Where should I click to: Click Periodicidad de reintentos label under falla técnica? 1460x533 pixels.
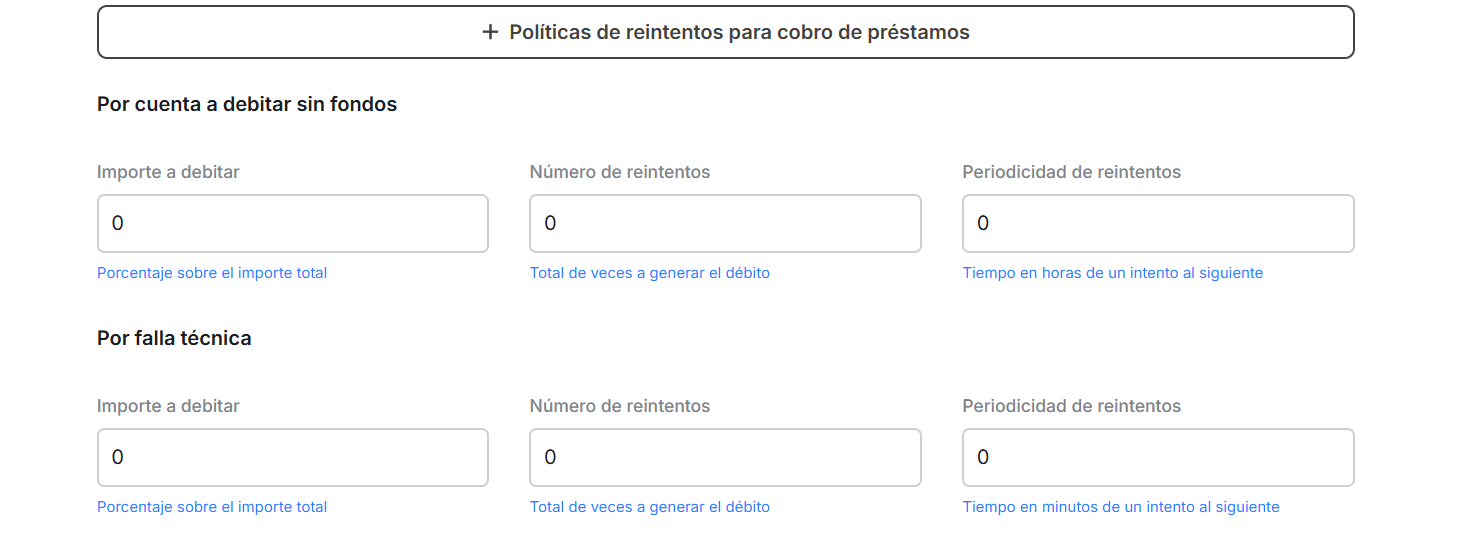[x=1071, y=406]
